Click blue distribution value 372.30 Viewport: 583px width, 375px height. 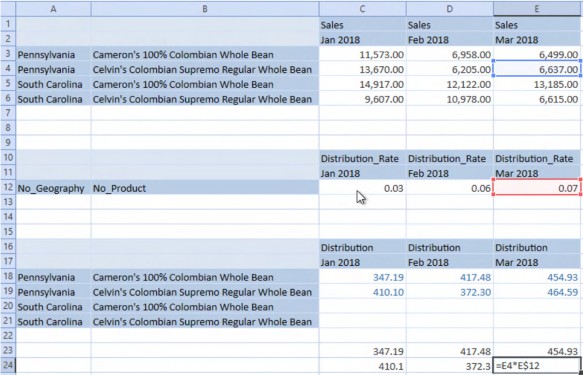pyautogui.click(x=450, y=292)
